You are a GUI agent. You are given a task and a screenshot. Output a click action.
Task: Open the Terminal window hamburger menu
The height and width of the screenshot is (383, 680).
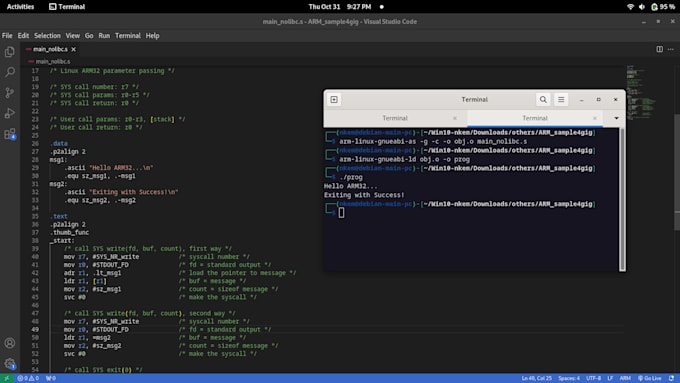click(561, 99)
